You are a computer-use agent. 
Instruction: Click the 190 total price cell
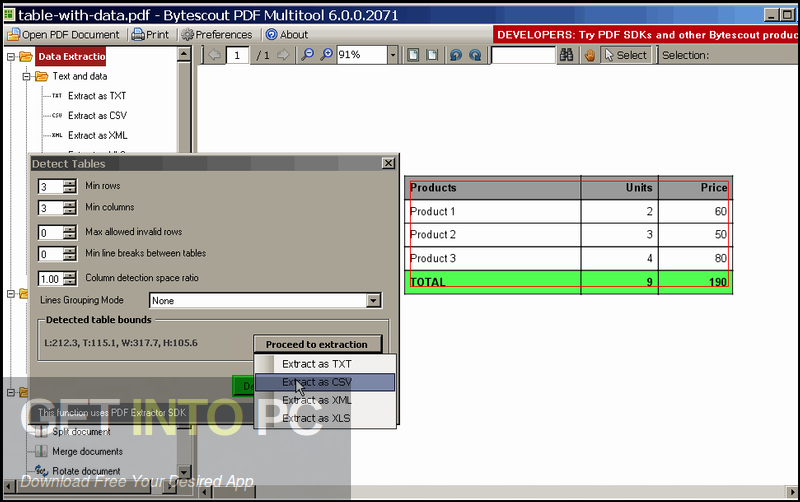pyautogui.click(x=695, y=282)
